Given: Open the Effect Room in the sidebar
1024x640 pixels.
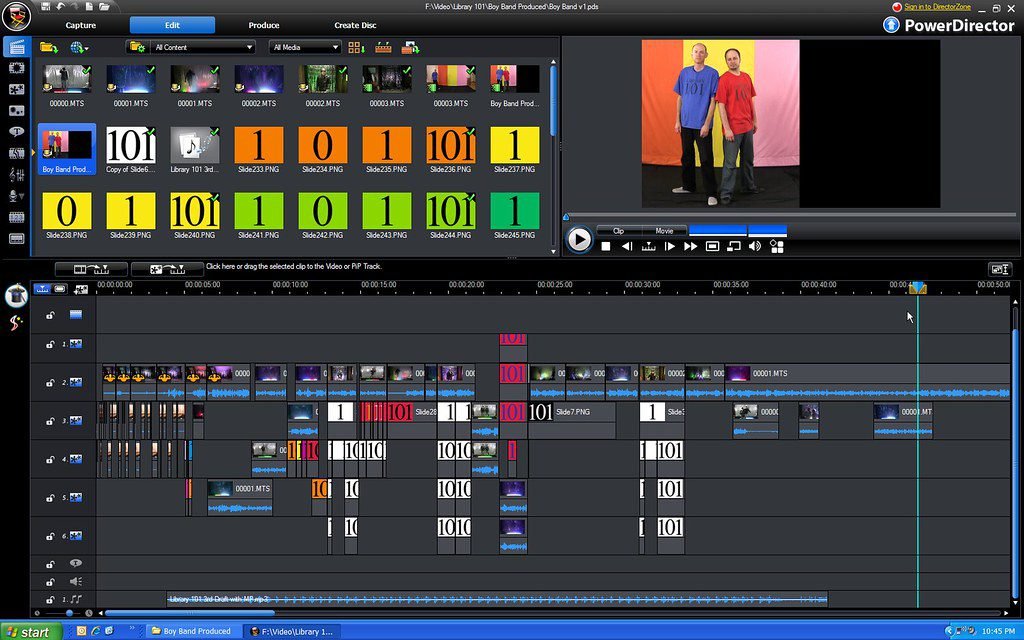Looking at the screenshot, I should pos(15,67).
